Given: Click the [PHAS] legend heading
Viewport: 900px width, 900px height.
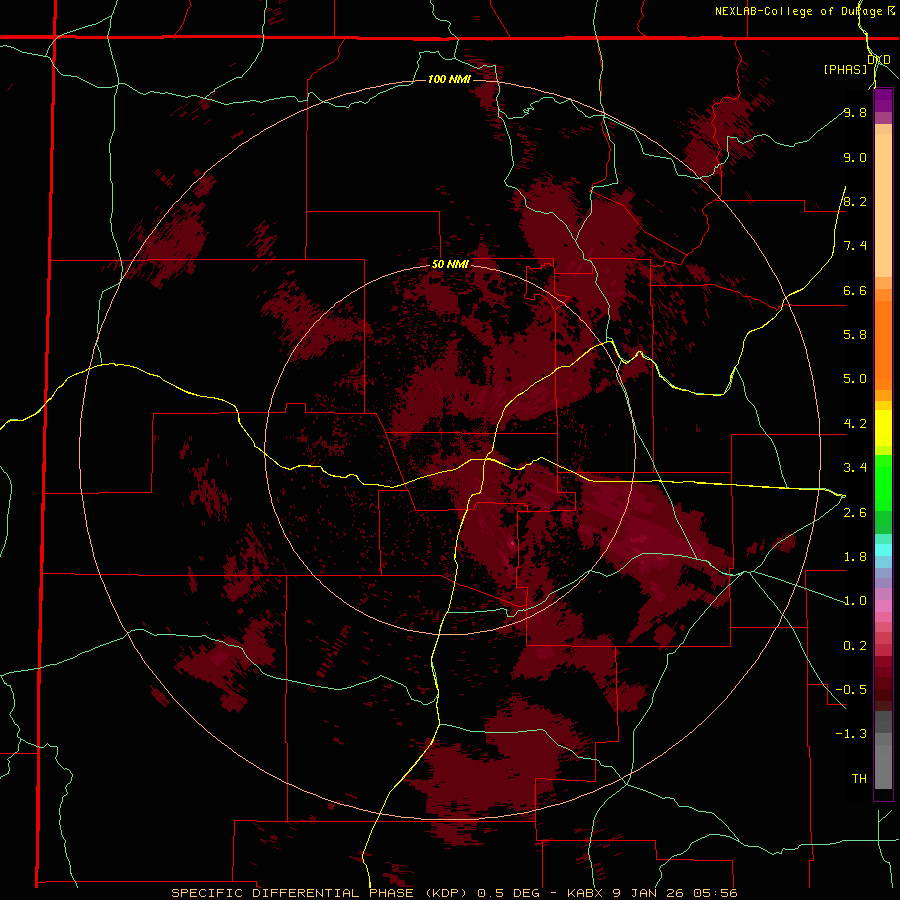Looking at the screenshot, I should (x=845, y=69).
